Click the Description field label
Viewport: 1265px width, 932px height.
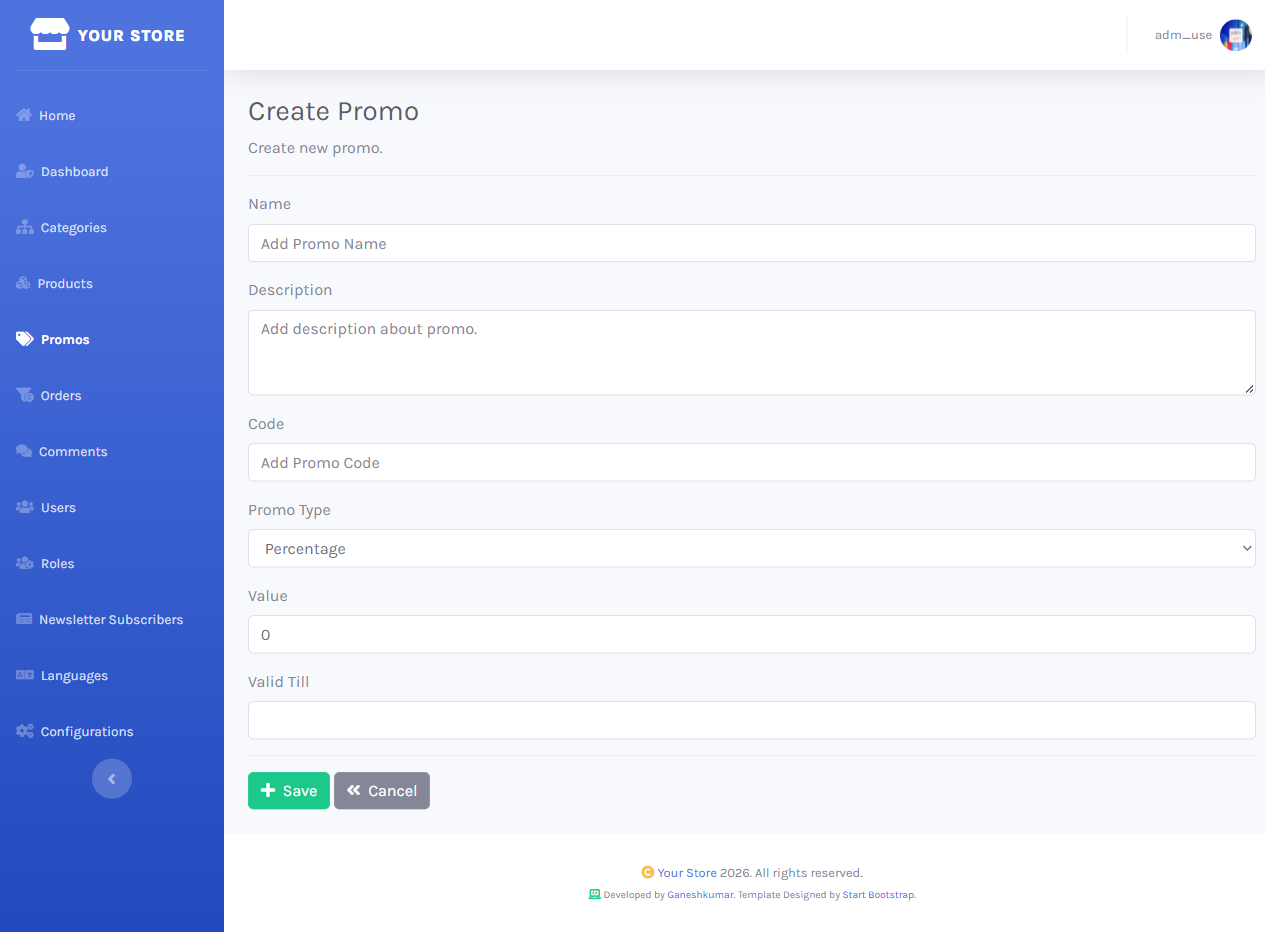click(290, 290)
